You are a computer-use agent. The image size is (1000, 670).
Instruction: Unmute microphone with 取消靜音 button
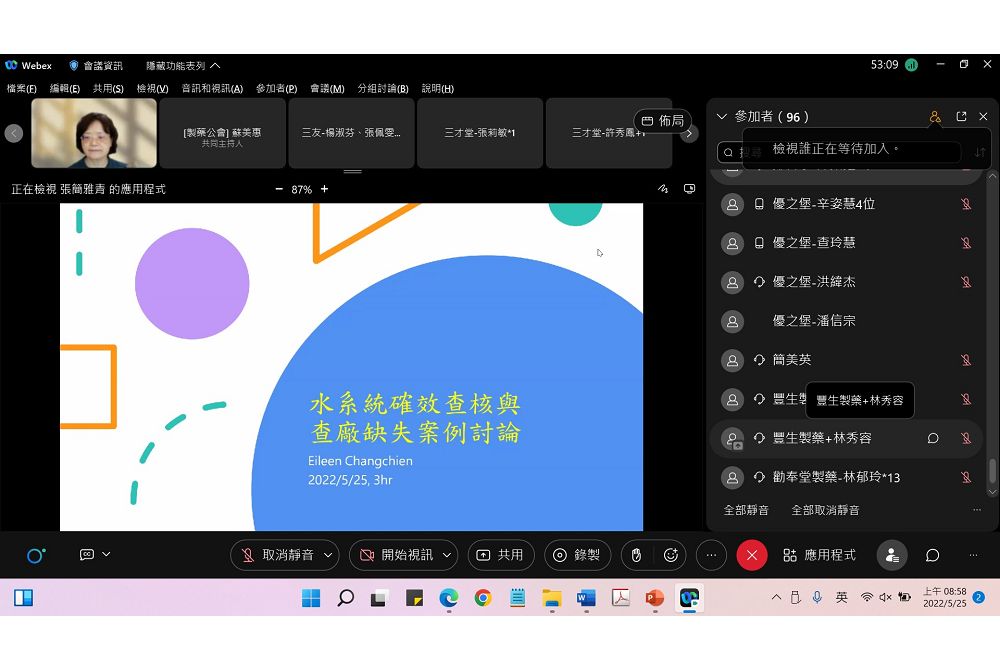[279, 555]
